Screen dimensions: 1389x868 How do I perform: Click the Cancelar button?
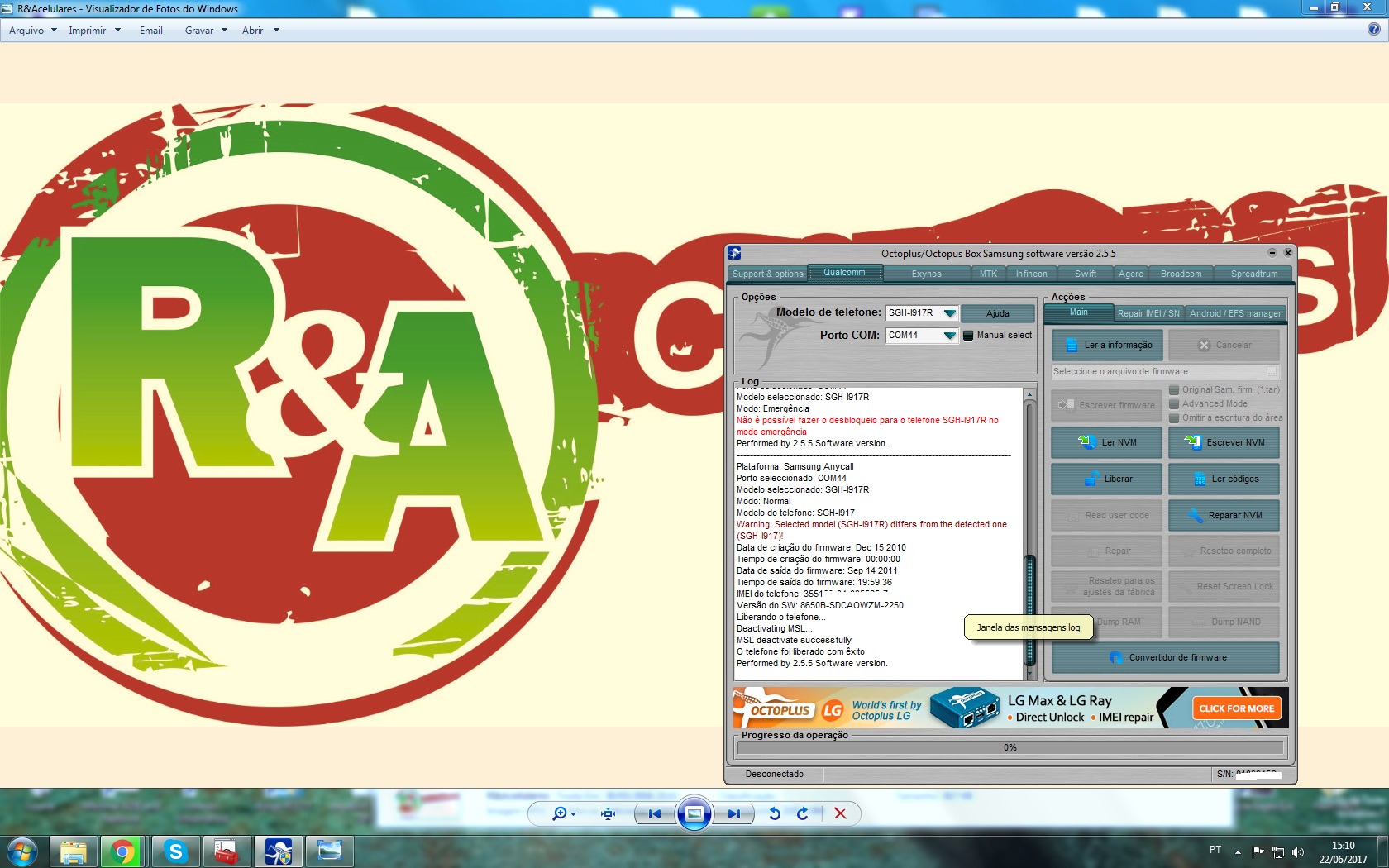coord(1224,346)
